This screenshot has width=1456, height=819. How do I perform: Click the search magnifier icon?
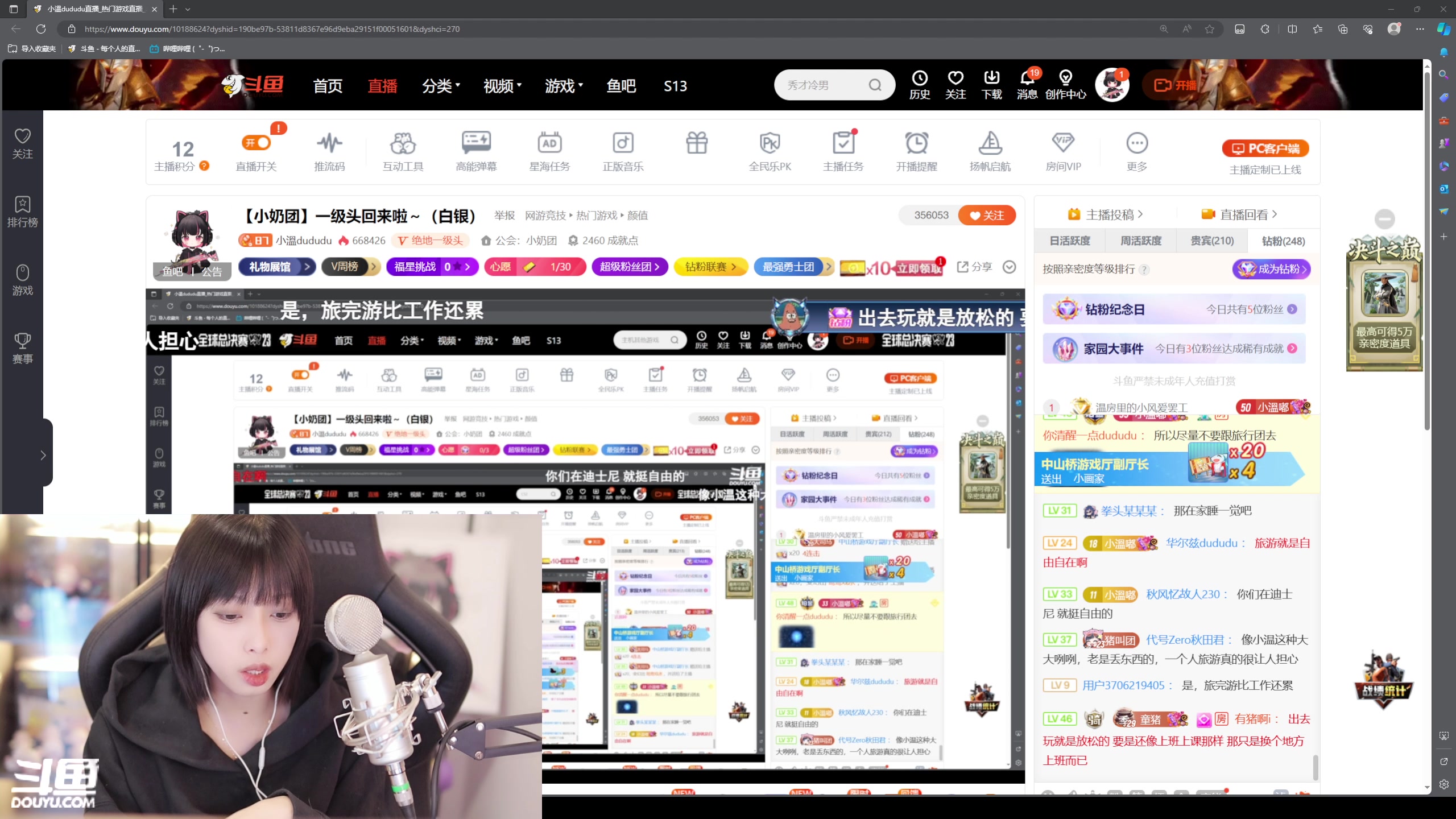point(875,85)
